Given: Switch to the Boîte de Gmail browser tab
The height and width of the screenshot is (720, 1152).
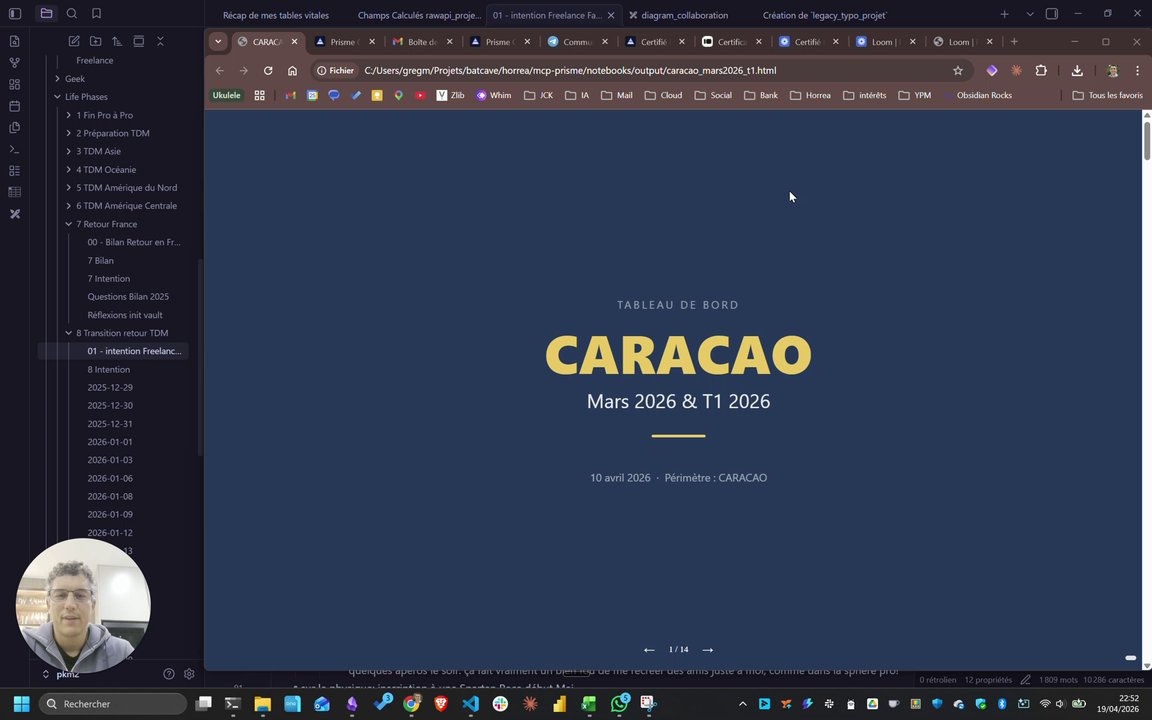Looking at the screenshot, I should [x=423, y=42].
